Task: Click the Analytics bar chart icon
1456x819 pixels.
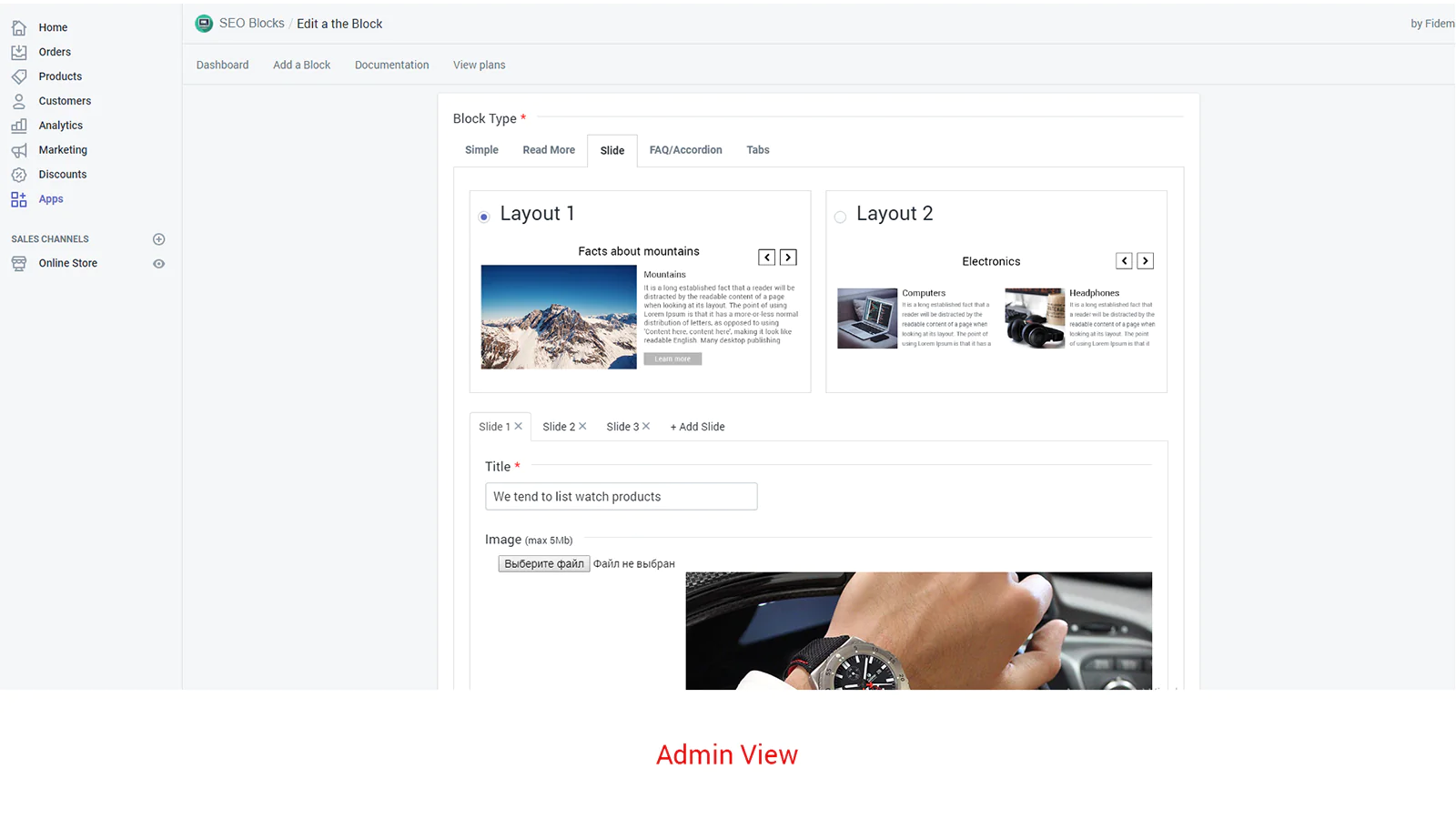Action: pos(19,126)
